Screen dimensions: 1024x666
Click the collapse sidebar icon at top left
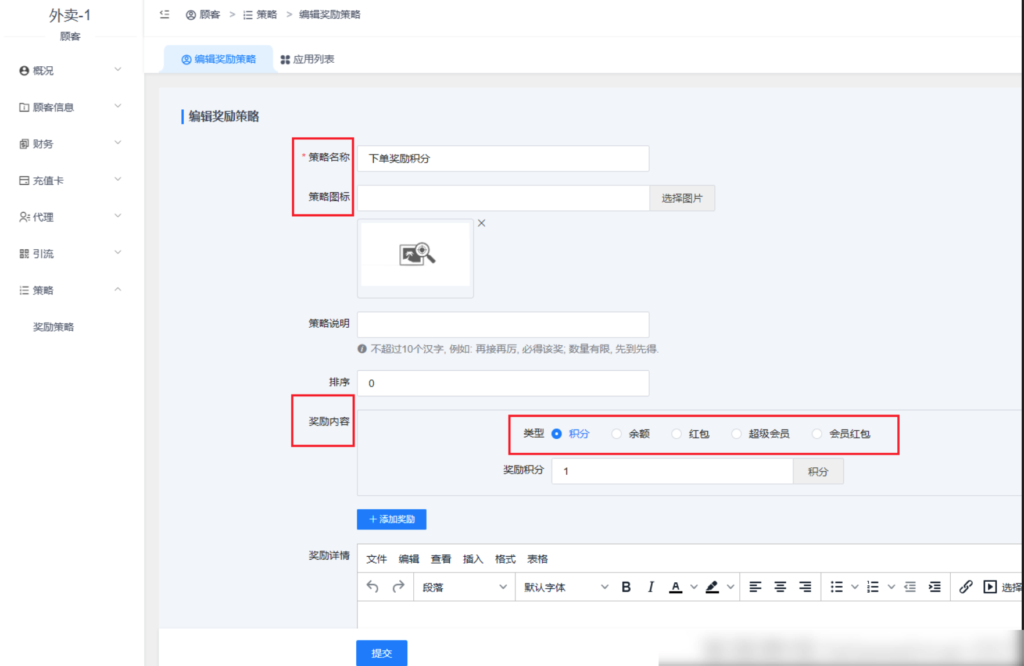click(x=163, y=14)
